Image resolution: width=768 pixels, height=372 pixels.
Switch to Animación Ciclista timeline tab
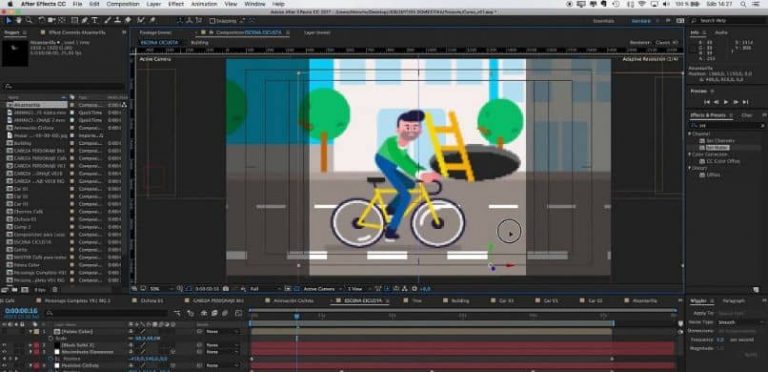click(293, 301)
